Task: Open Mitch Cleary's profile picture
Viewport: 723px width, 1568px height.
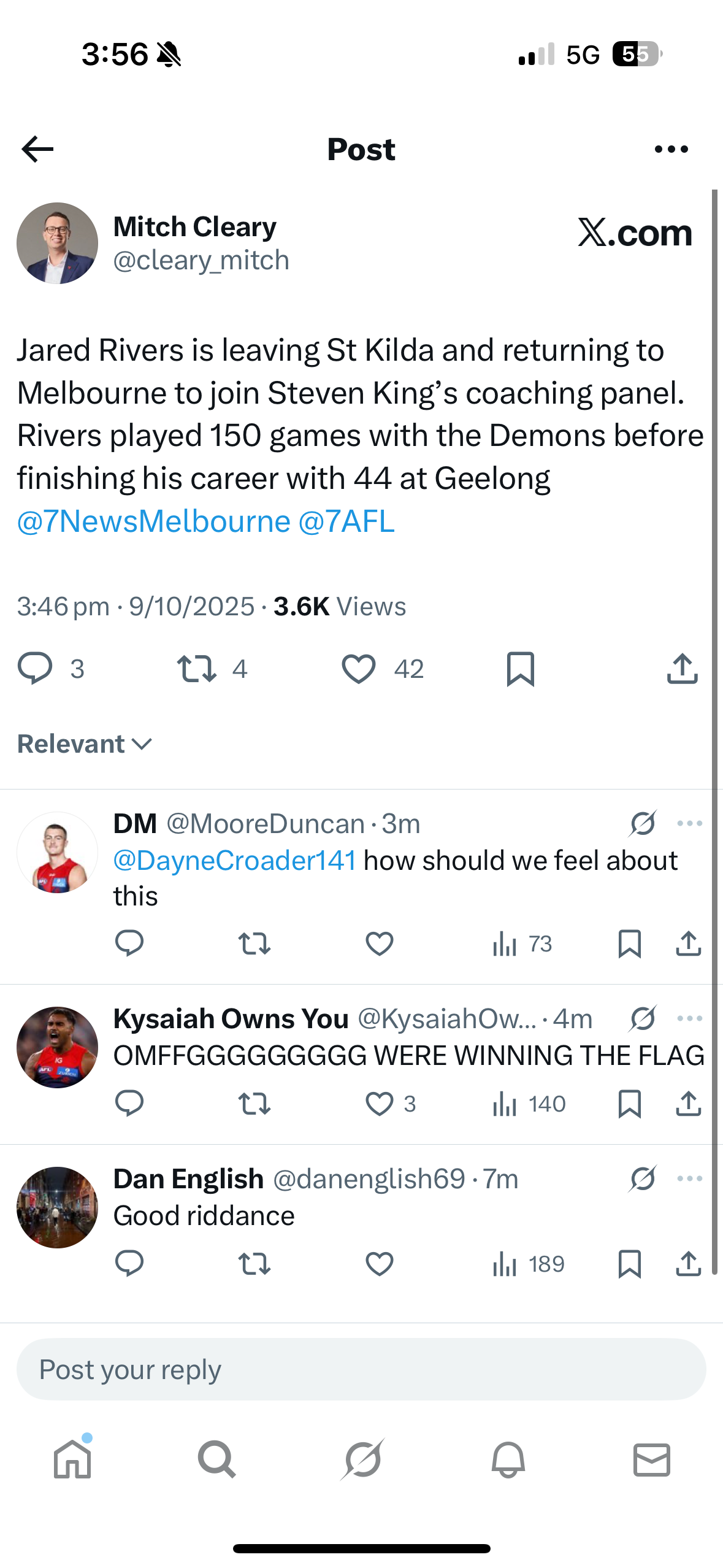Action: point(57,243)
